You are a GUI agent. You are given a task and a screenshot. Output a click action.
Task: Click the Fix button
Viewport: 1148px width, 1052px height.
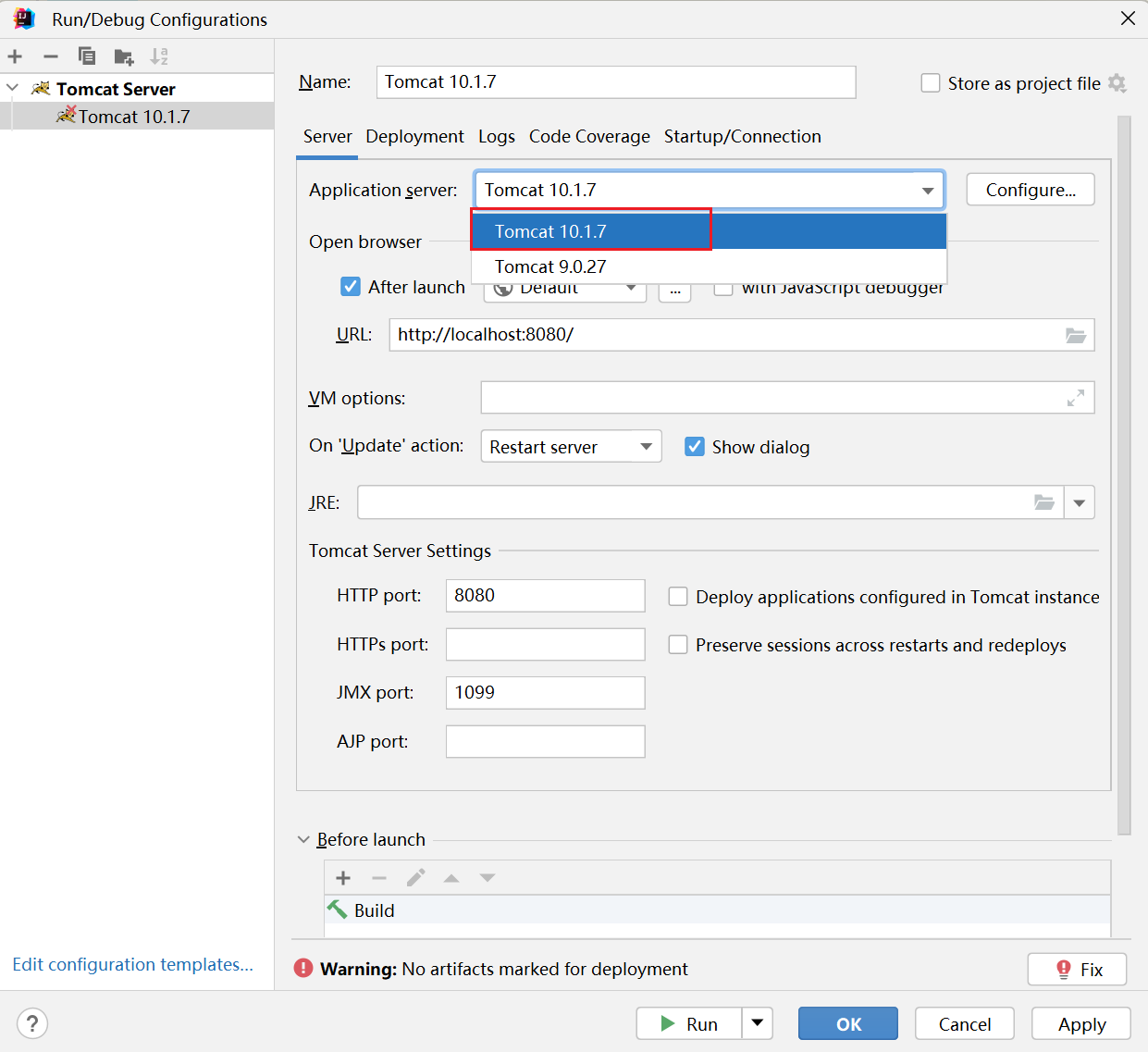pyautogui.click(x=1077, y=969)
